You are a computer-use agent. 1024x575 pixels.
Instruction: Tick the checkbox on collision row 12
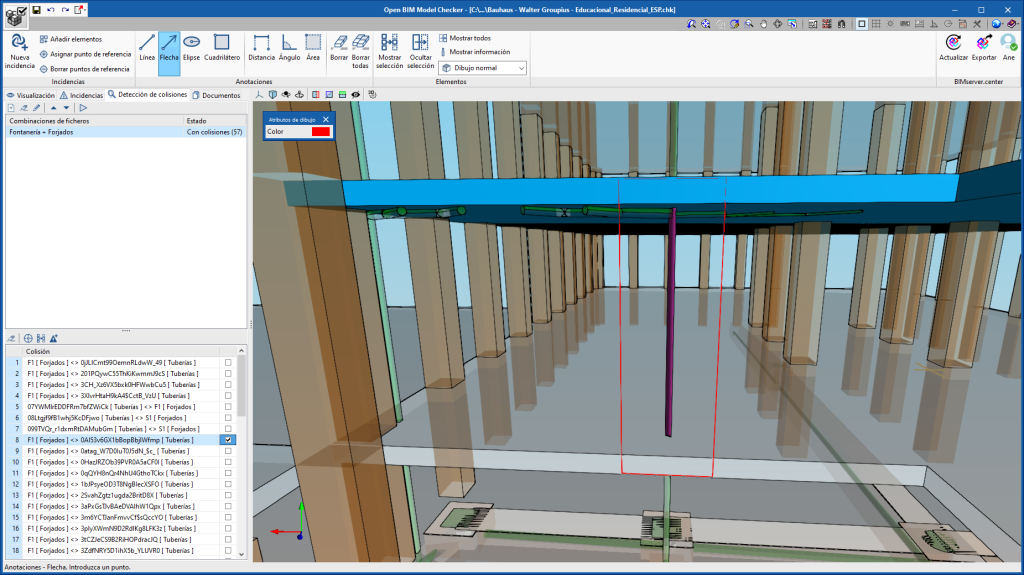[x=229, y=484]
